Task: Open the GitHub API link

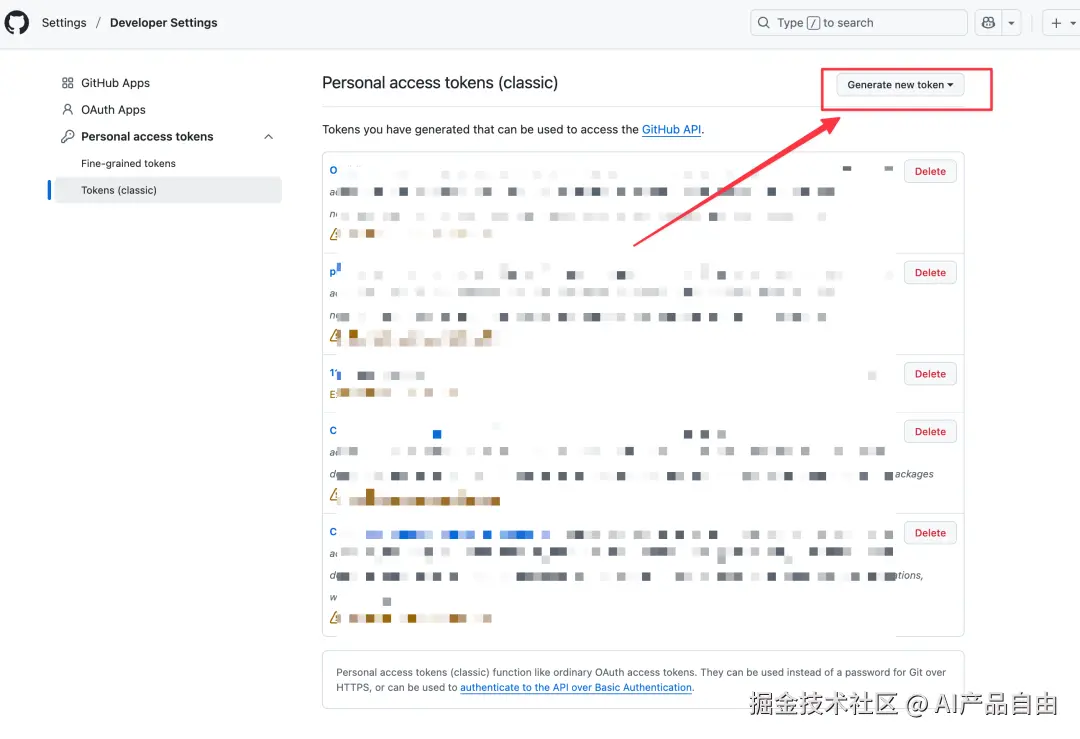Action: [671, 129]
